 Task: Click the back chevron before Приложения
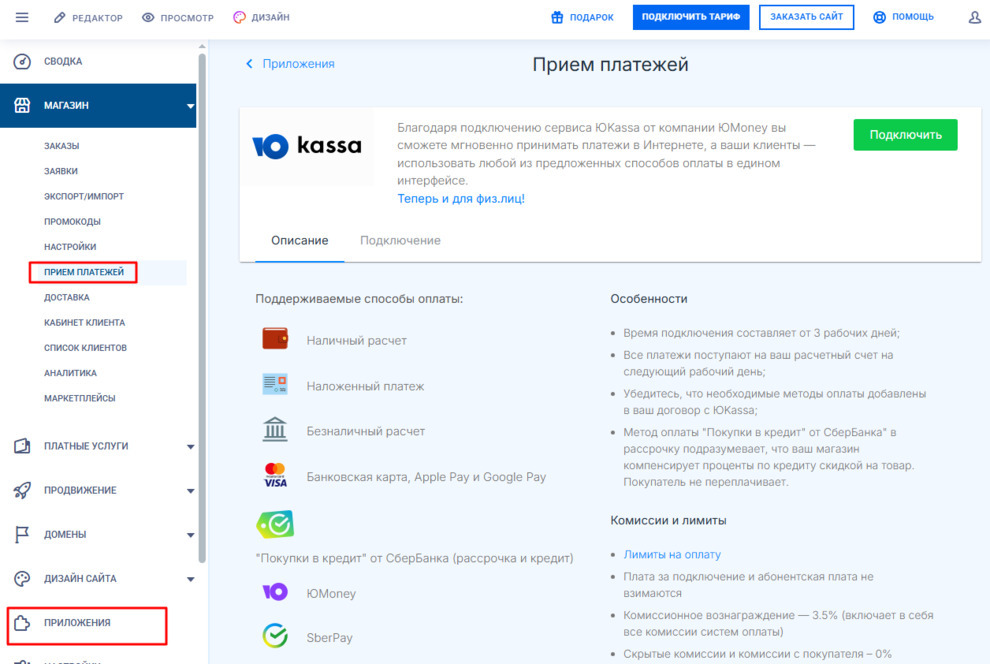click(x=249, y=64)
